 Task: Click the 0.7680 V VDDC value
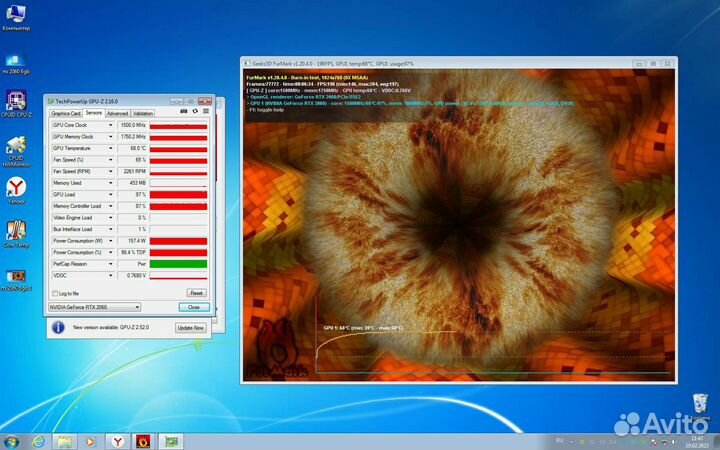click(132, 276)
